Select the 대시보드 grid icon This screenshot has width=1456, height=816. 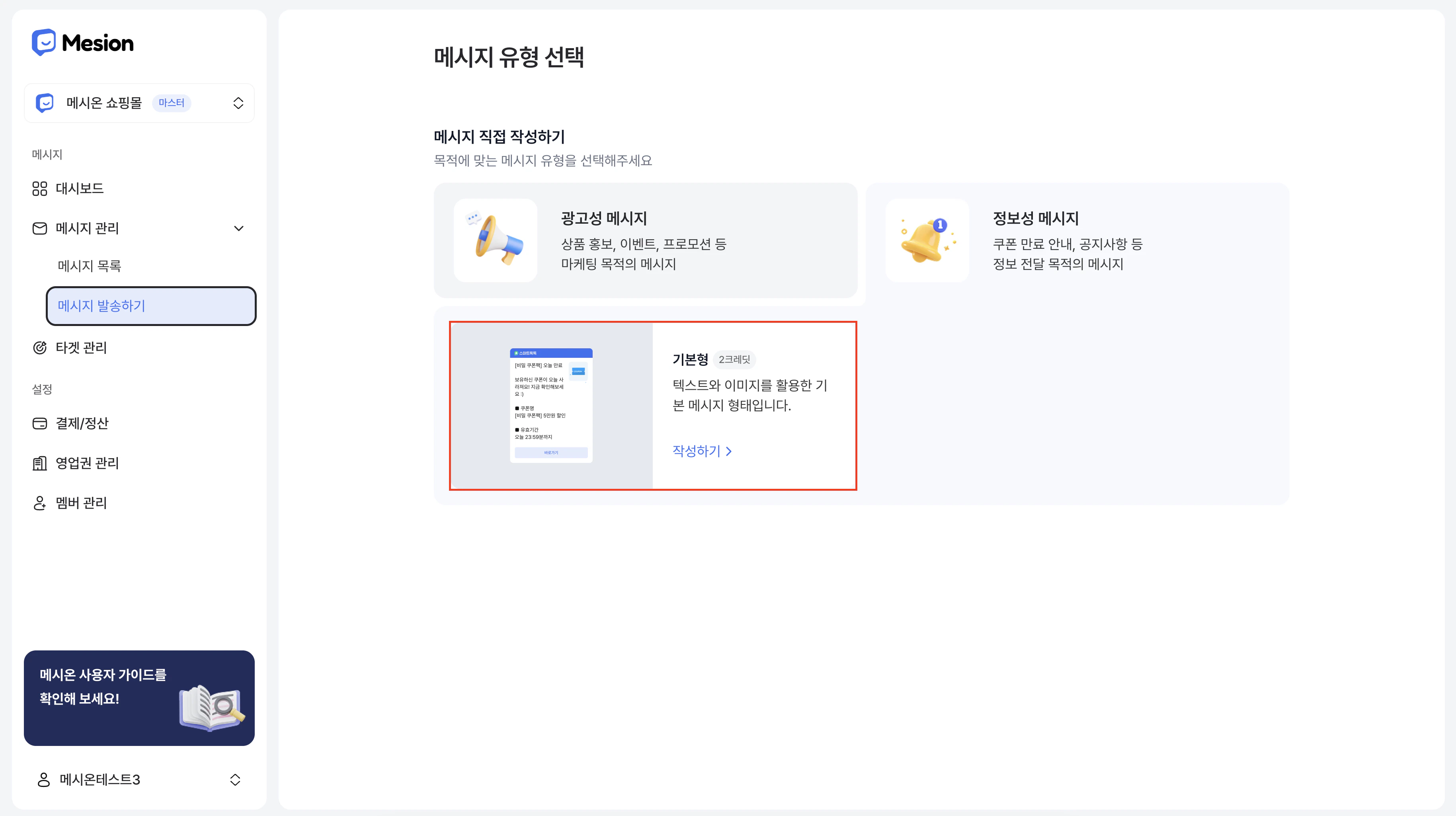(39, 189)
